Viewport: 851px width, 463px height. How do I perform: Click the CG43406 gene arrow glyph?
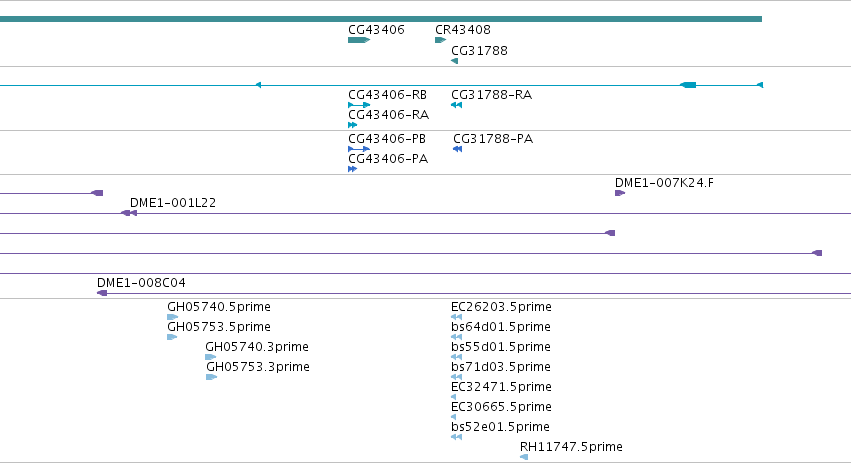359,40
